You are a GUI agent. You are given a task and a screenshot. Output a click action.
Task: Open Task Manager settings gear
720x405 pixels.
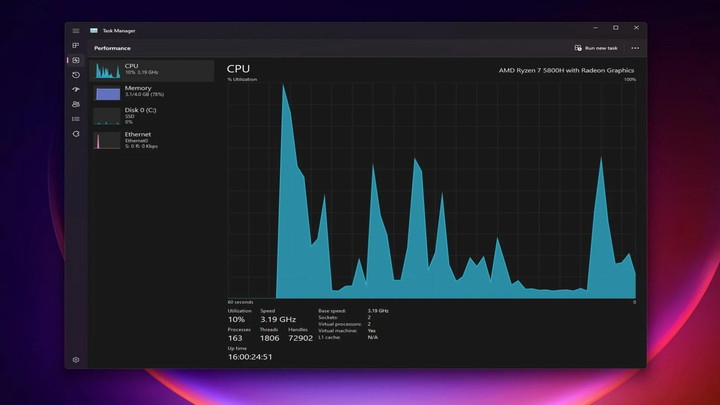tap(76, 359)
